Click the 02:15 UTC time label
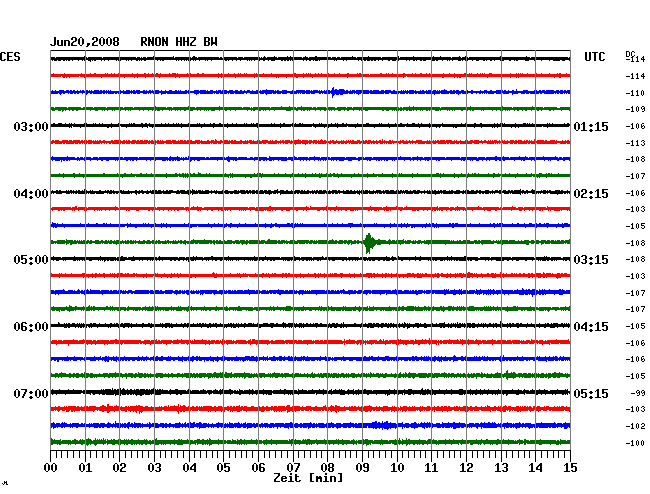 point(591,194)
